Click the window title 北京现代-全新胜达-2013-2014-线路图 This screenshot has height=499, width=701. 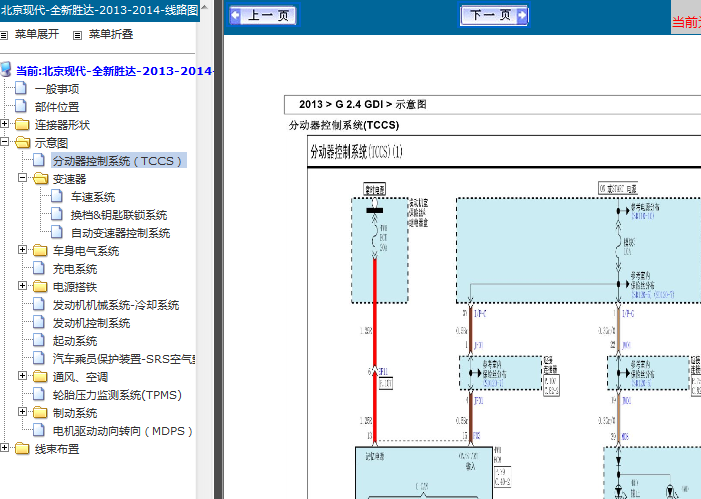click(99, 10)
